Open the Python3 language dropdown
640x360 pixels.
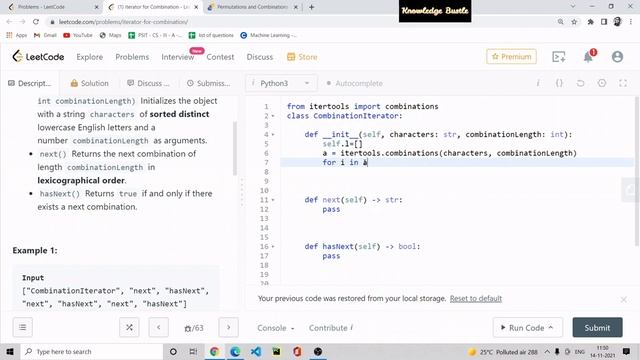281,83
